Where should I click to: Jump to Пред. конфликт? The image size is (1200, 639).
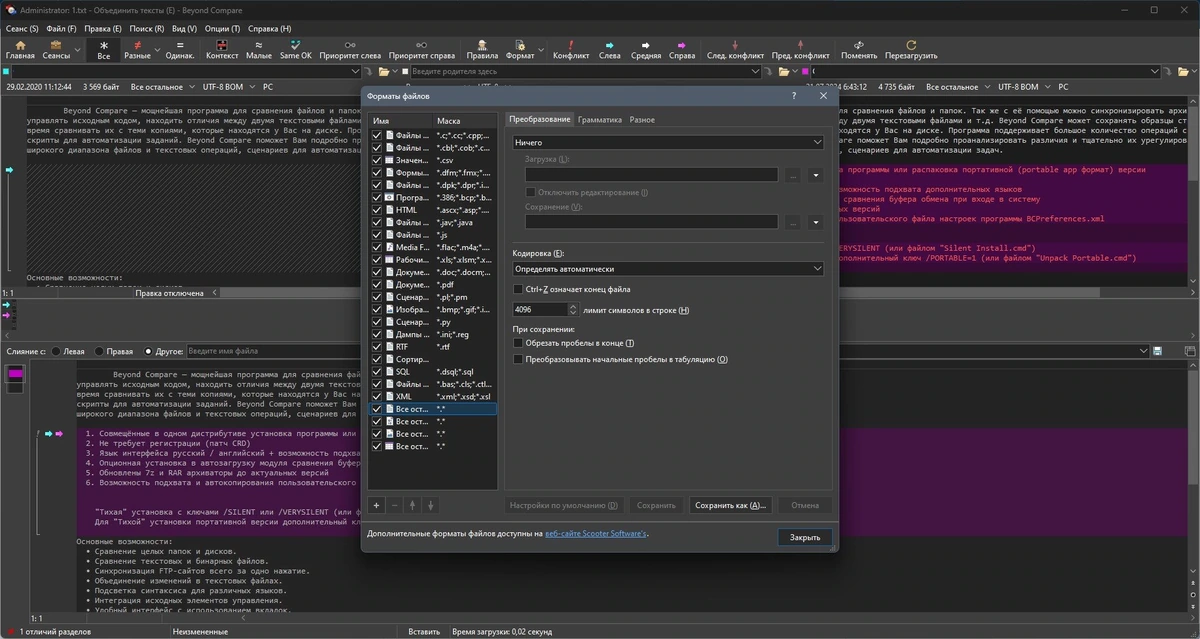pos(802,50)
